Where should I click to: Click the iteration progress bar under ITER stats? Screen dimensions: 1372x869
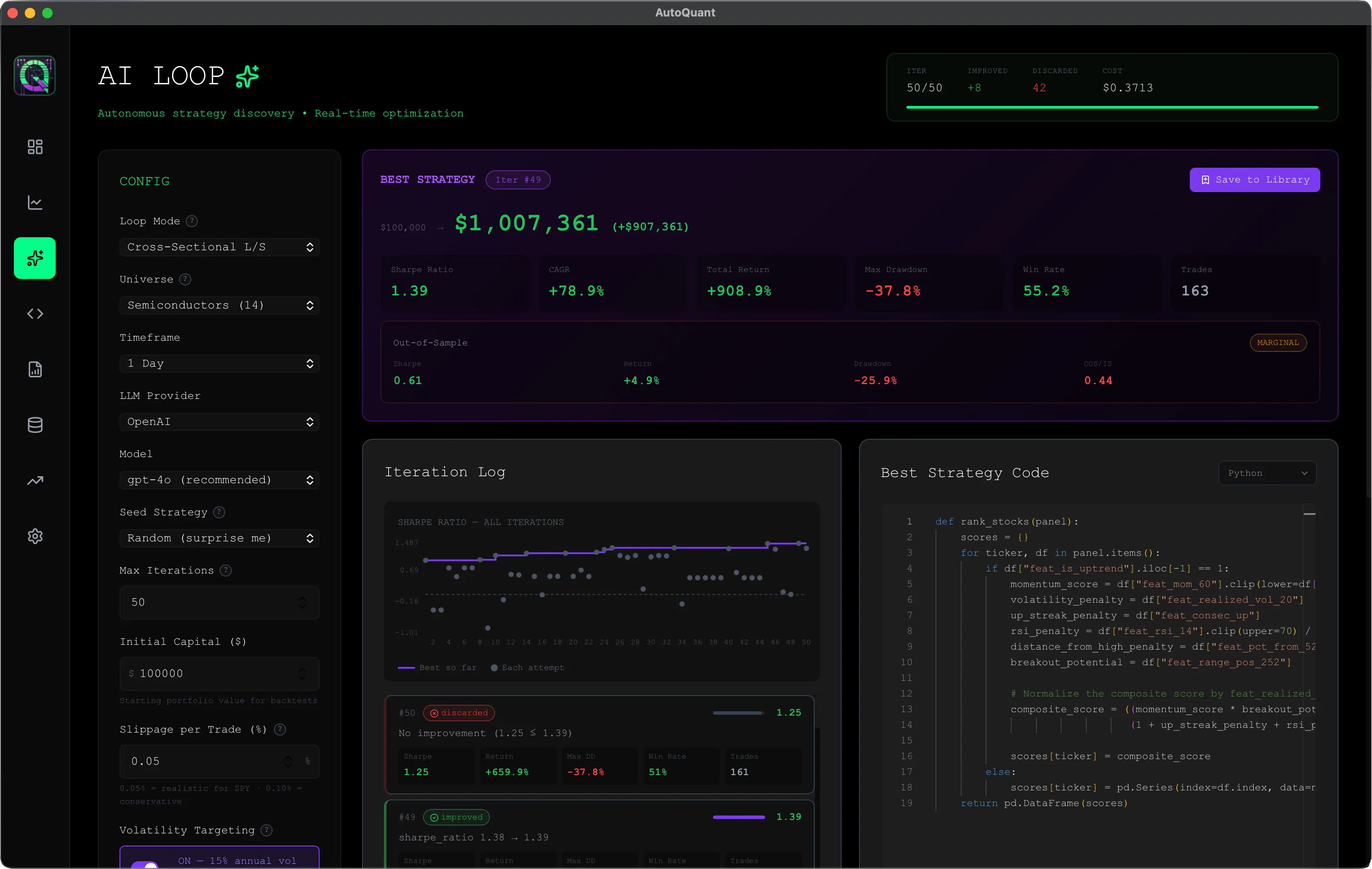[x=1112, y=107]
